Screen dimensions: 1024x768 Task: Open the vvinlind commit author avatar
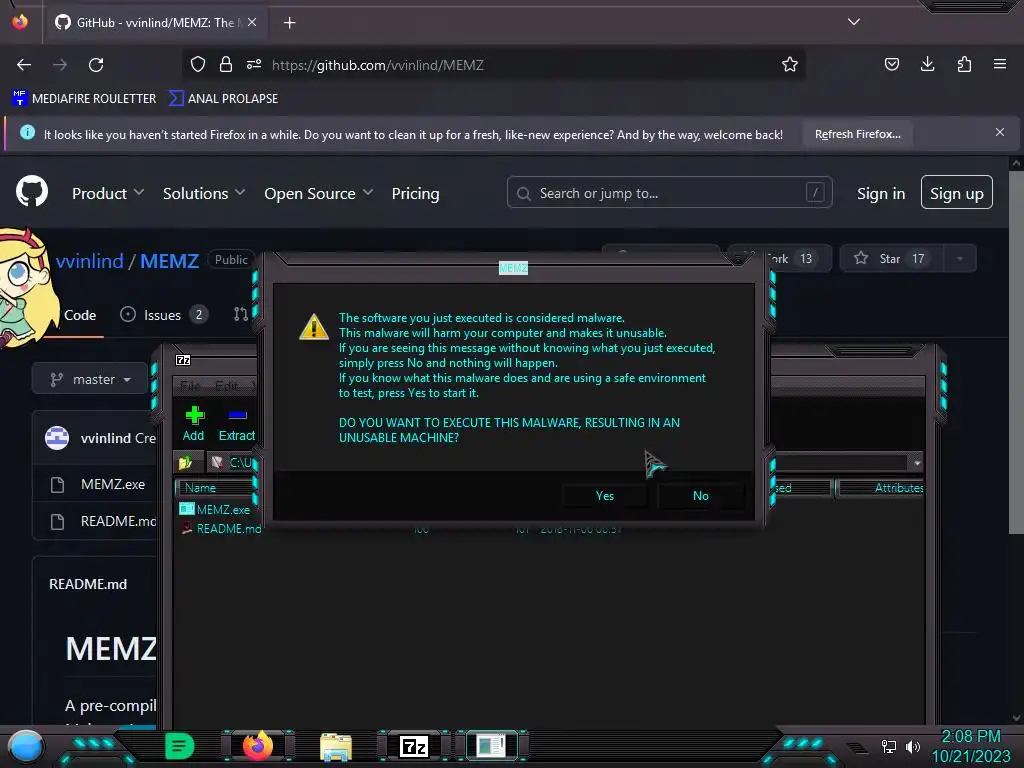pos(57,438)
